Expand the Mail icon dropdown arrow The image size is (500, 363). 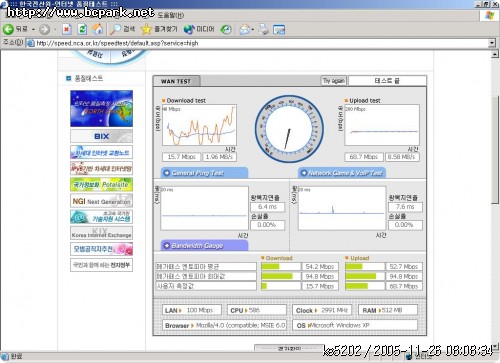pos(253,30)
